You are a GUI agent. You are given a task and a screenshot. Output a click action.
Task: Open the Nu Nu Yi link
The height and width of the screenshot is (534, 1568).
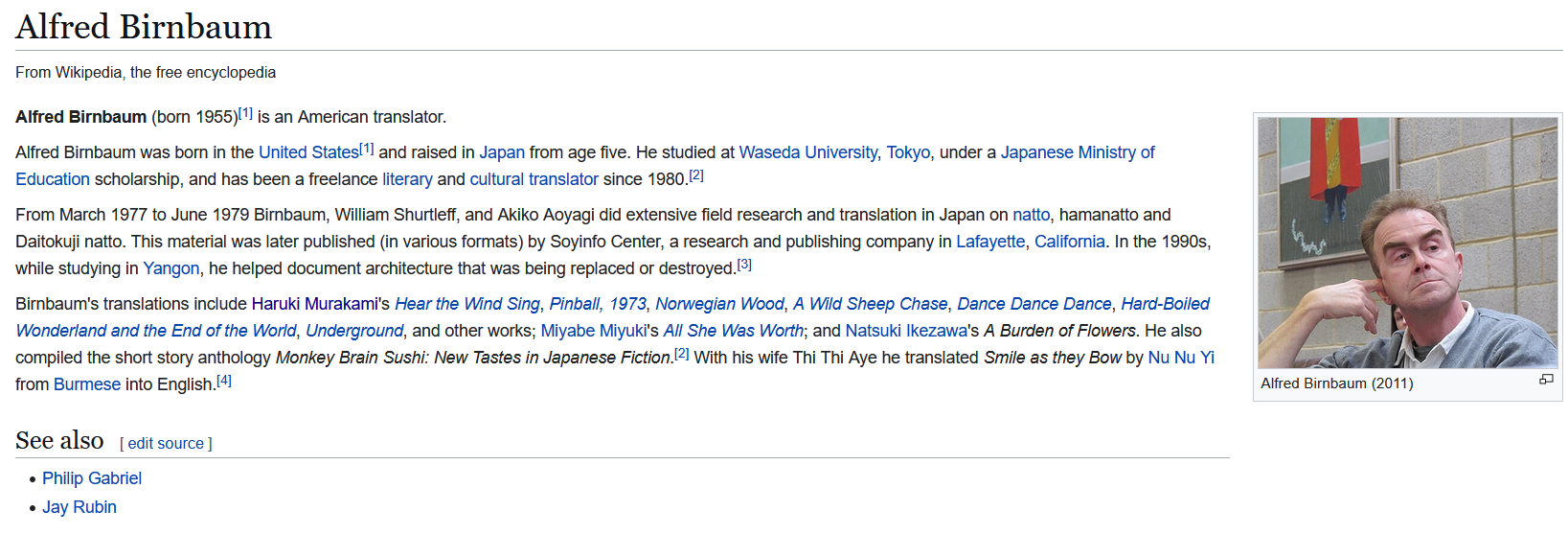[1181, 358]
